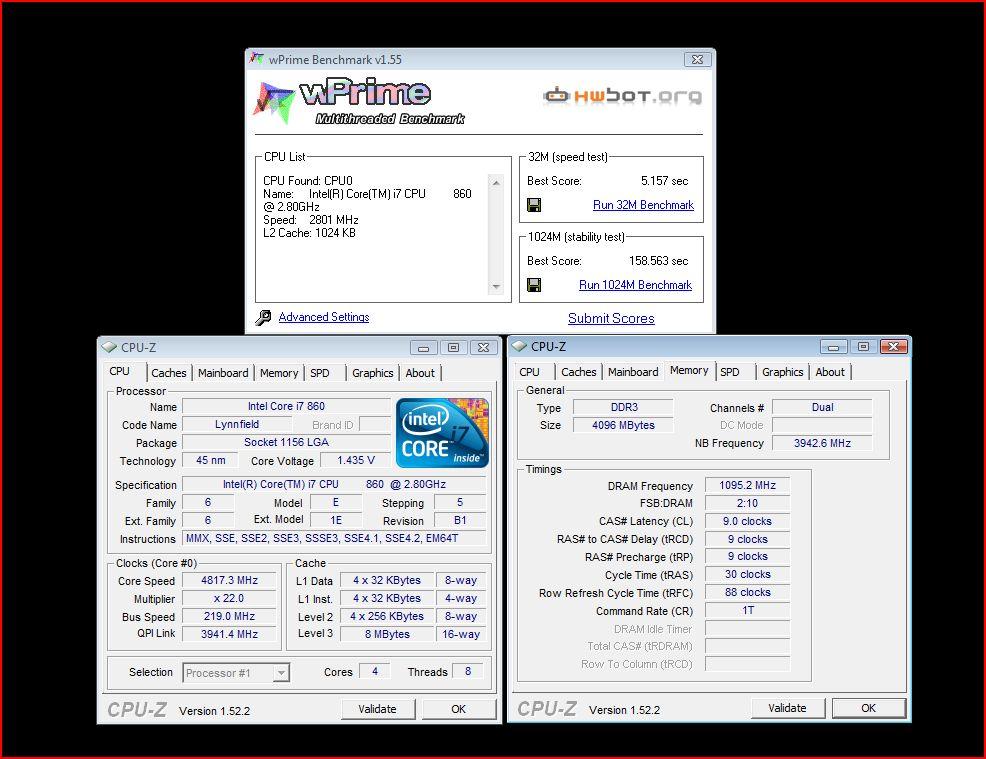Click Command Rate value 1T
The height and width of the screenshot is (759, 986).
[748, 611]
